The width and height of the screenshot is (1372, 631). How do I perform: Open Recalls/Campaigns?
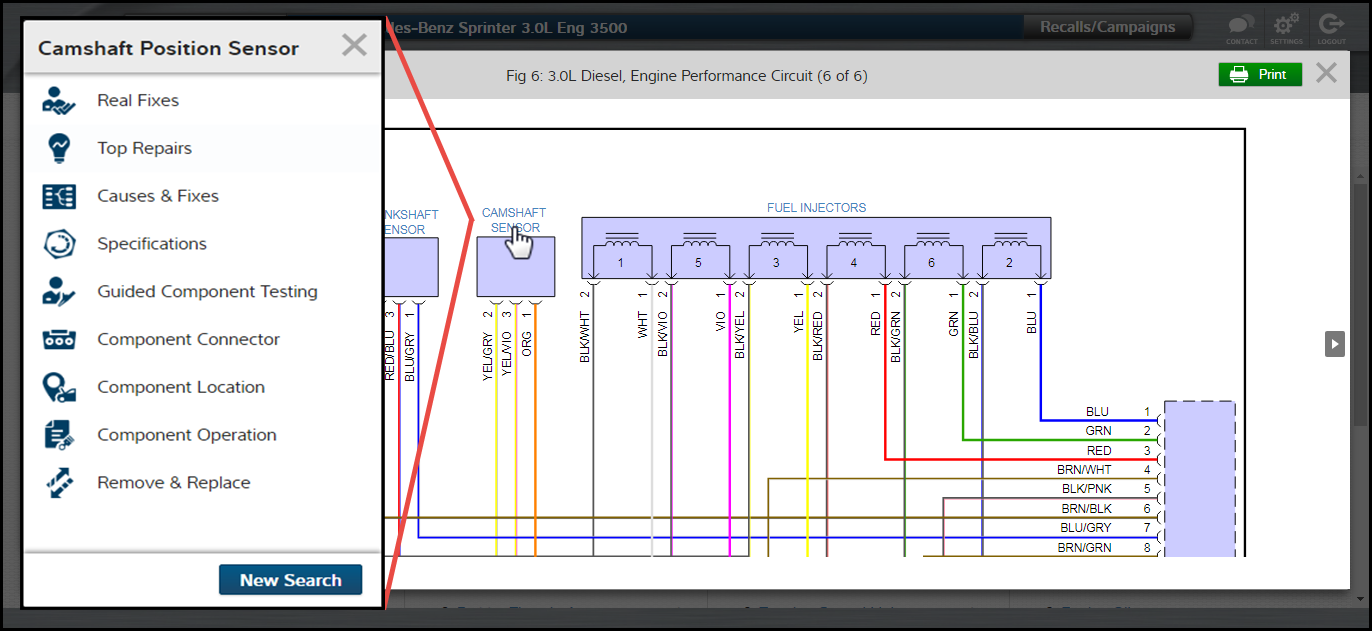pos(1107,28)
